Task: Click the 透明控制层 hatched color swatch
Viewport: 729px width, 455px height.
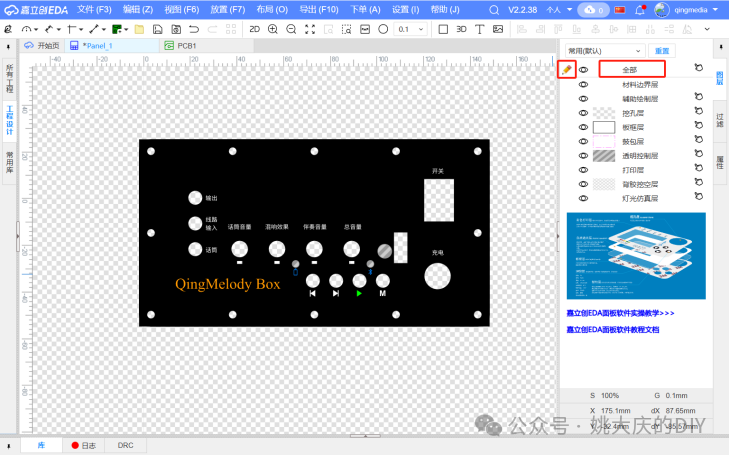Action: 603,156
